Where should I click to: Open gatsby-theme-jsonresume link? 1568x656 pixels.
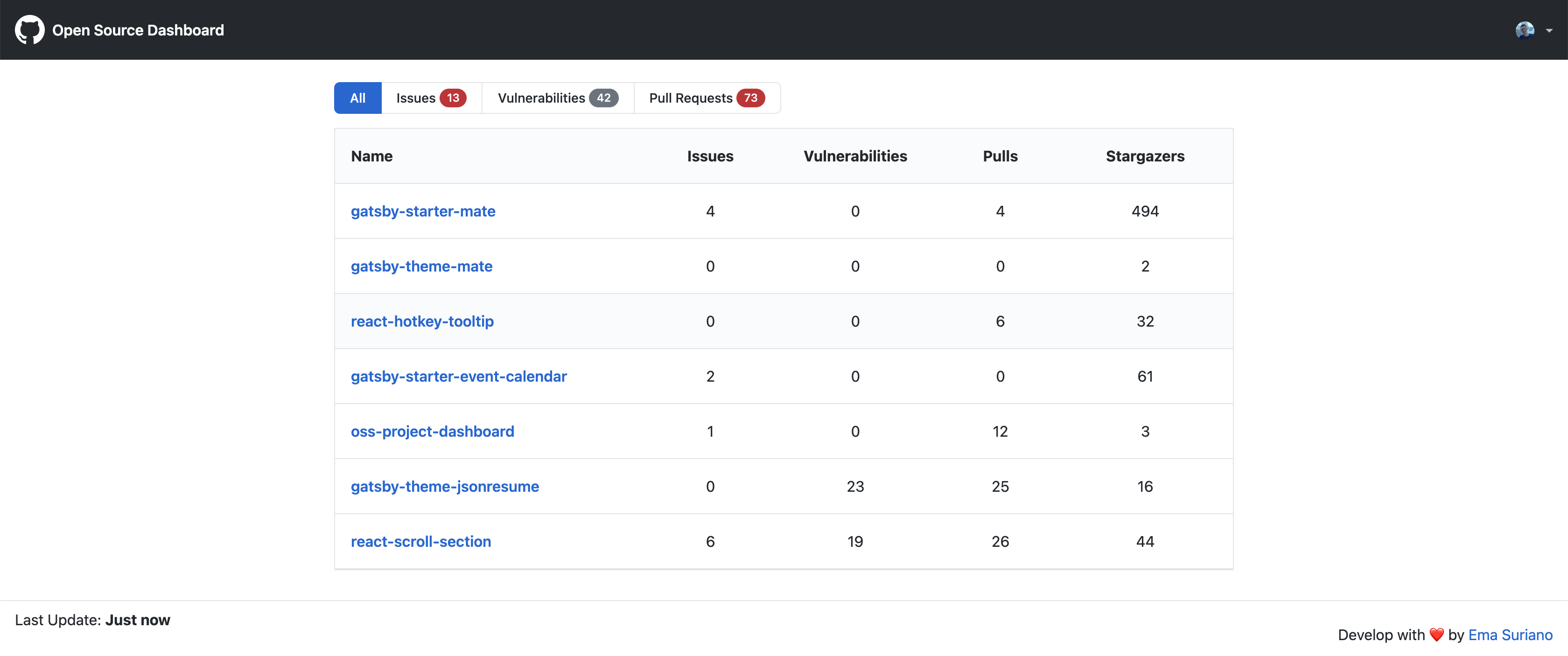pos(444,487)
